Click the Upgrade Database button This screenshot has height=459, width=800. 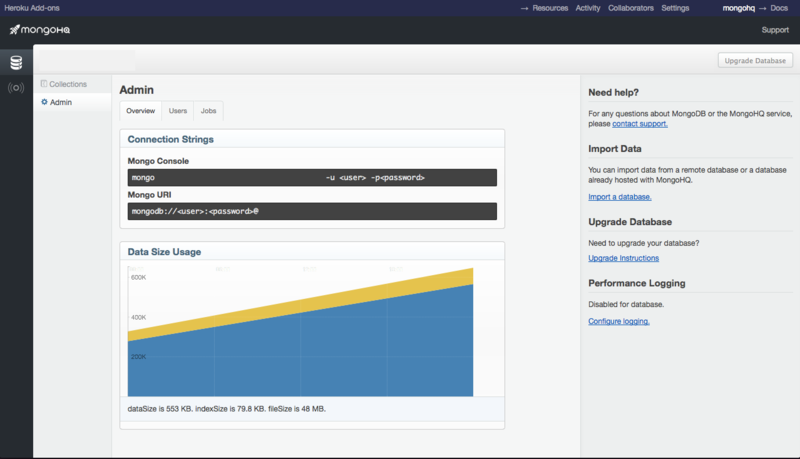point(755,60)
